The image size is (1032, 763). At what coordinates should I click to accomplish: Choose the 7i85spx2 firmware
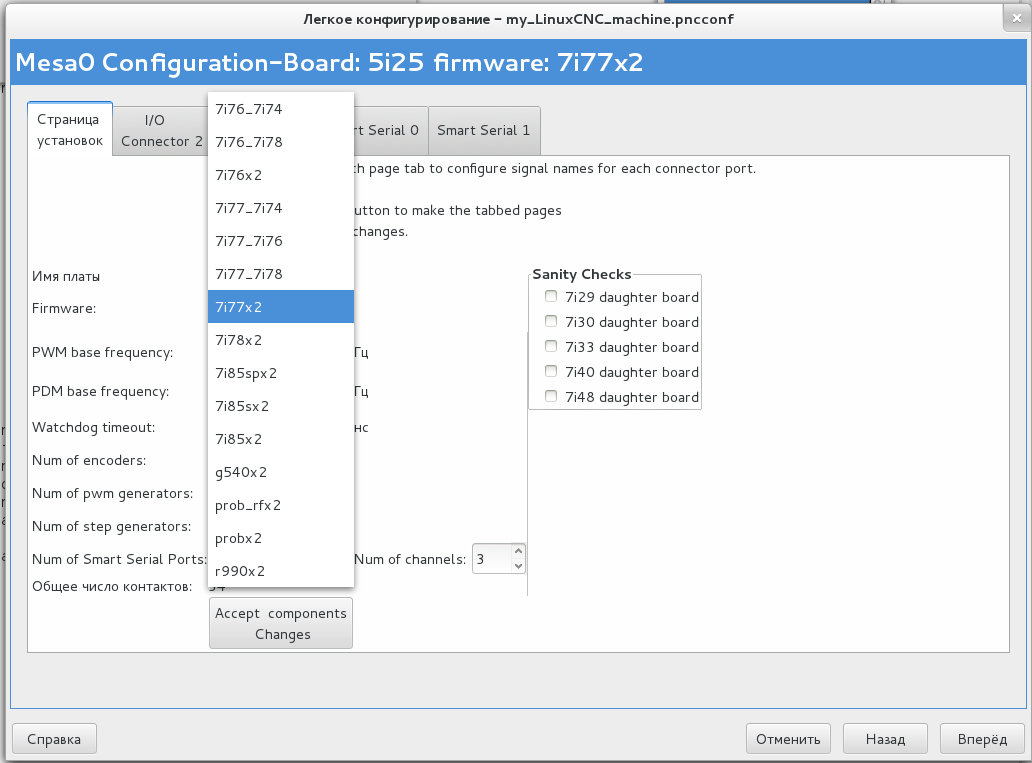click(281, 373)
